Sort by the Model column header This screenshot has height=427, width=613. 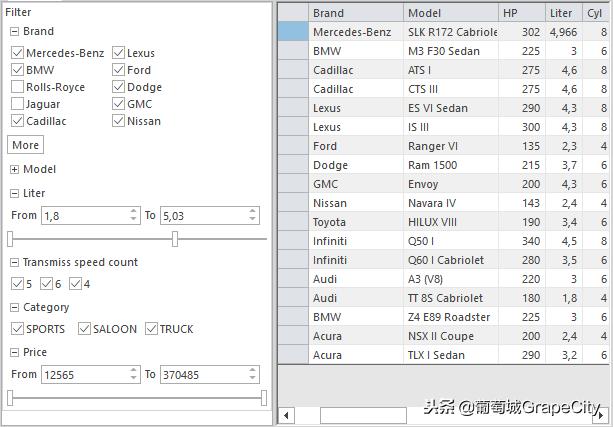click(451, 13)
